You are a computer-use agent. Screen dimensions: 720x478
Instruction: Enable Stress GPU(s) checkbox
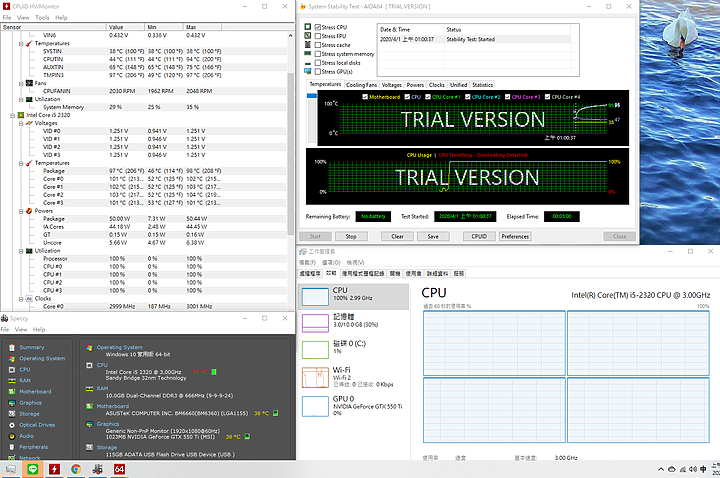318,72
